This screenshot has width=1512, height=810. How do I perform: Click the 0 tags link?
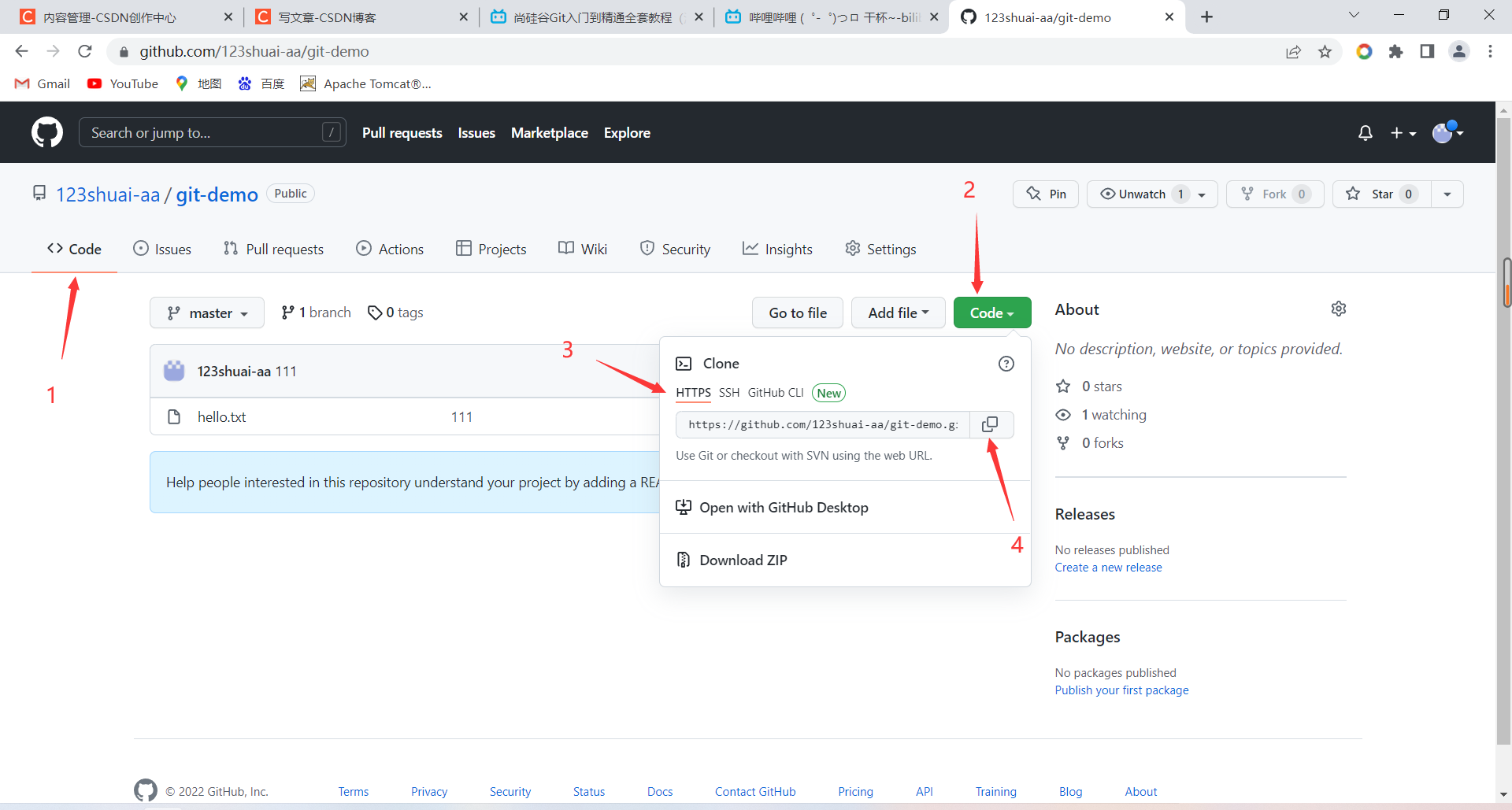(395, 313)
